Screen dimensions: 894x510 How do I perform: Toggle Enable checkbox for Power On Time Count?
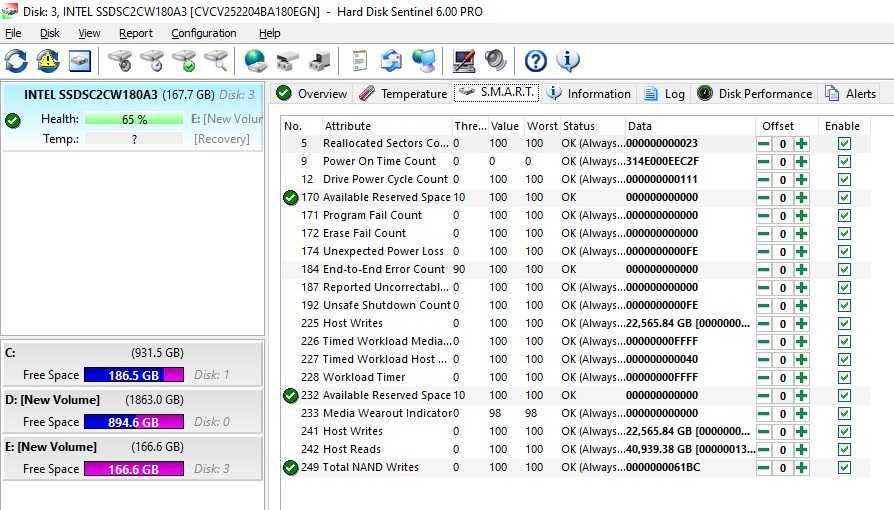(x=844, y=161)
